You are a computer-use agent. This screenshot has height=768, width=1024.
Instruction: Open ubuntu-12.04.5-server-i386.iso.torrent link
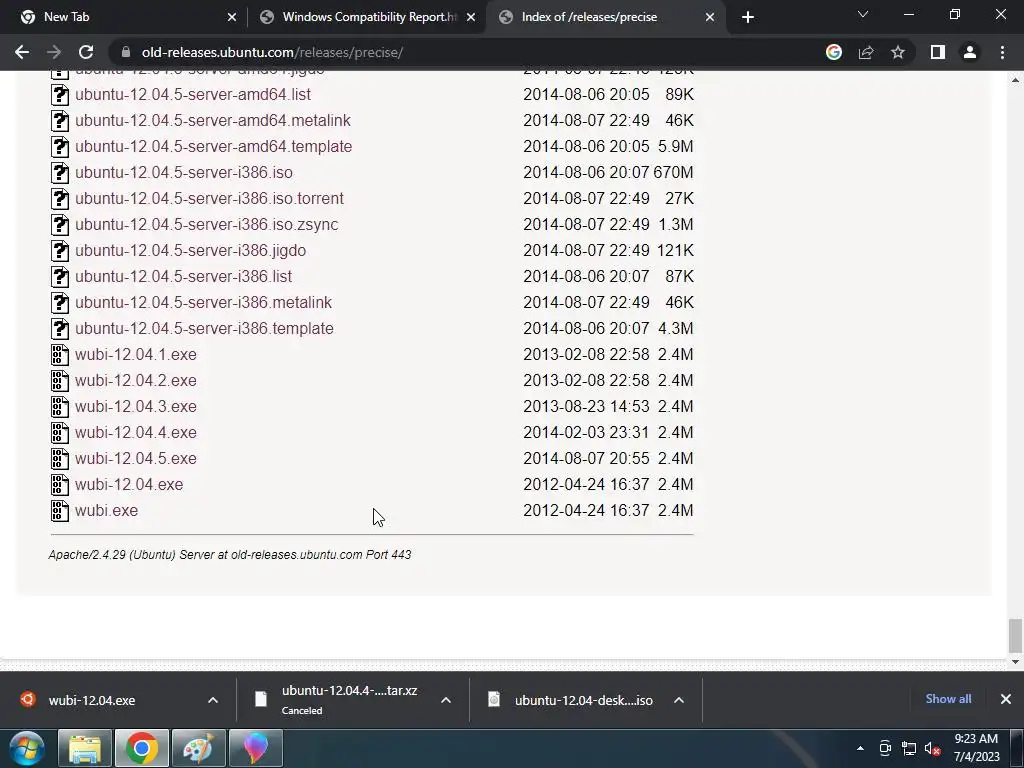[x=209, y=199]
